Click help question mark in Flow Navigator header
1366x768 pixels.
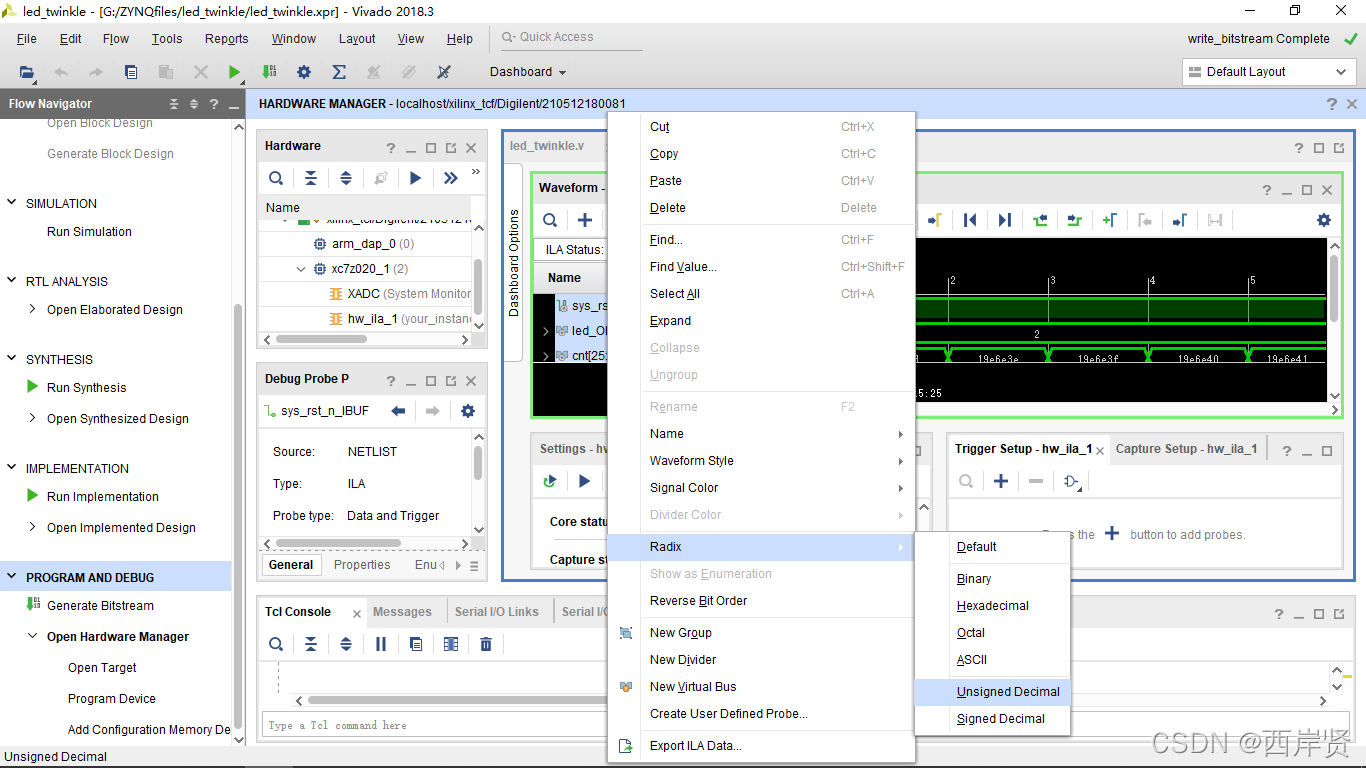pos(214,104)
